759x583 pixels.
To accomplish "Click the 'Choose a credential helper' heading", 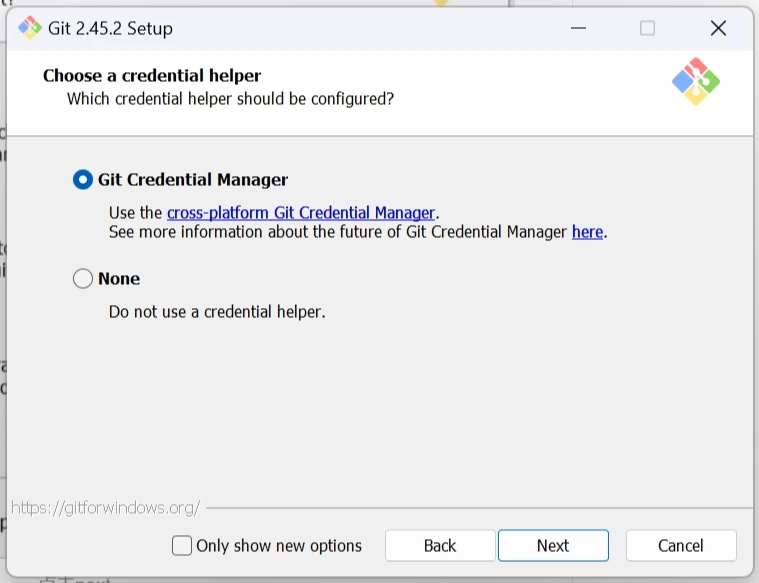I will 152,76.
